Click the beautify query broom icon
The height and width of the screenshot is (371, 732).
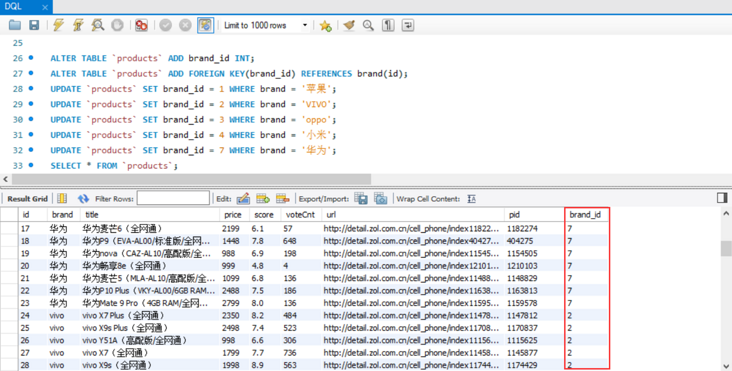(349, 25)
